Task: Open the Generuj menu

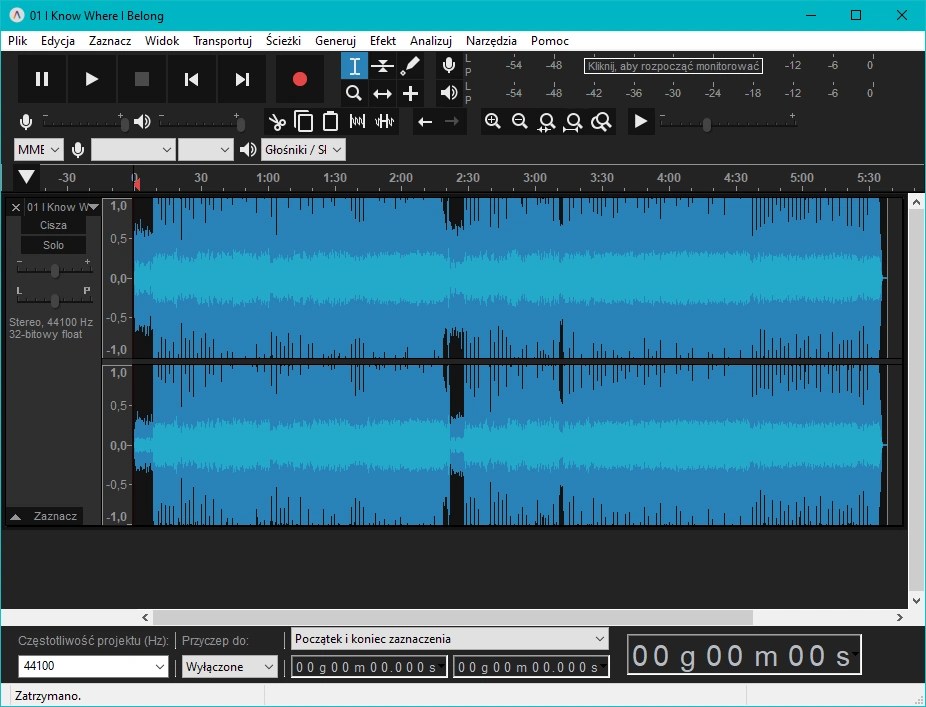Action: coord(335,41)
